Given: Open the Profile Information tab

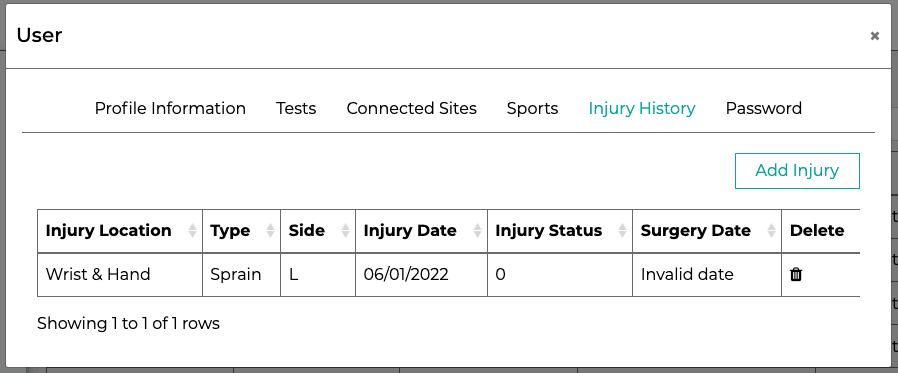Looking at the screenshot, I should pyautogui.click(x=170, y=108).
